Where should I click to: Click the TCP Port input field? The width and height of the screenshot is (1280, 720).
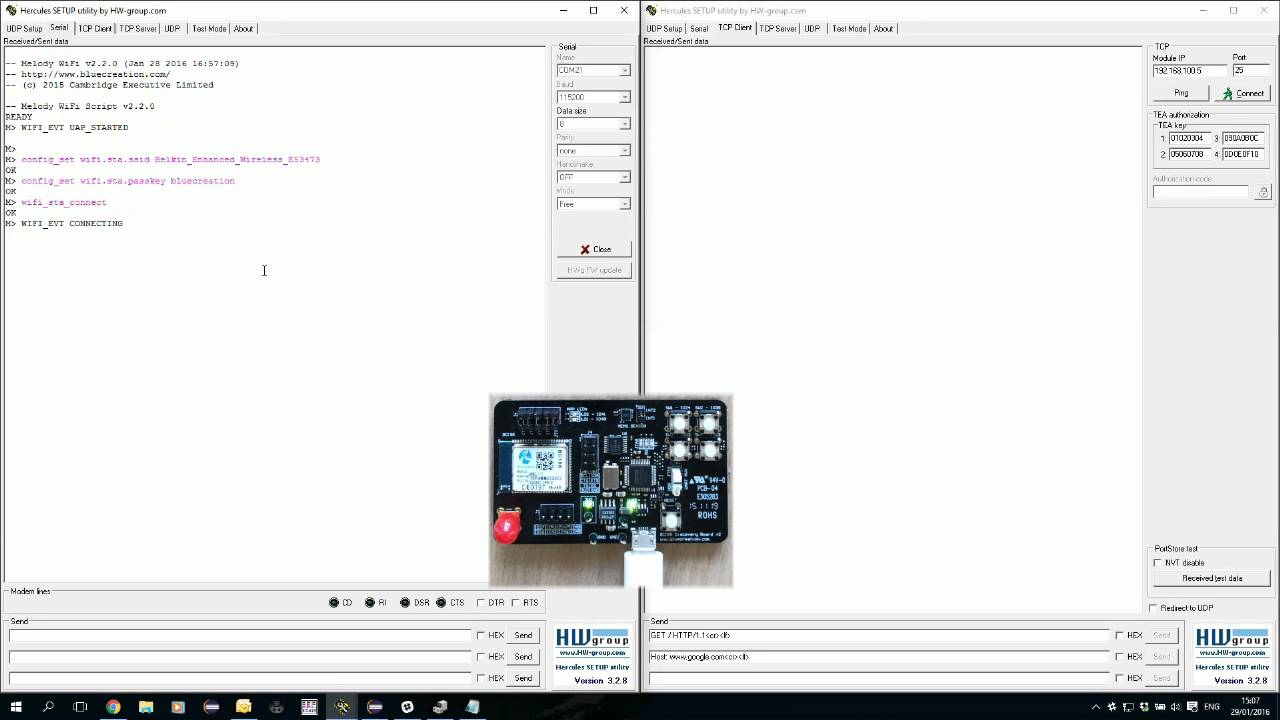(x=1251, y=71)
